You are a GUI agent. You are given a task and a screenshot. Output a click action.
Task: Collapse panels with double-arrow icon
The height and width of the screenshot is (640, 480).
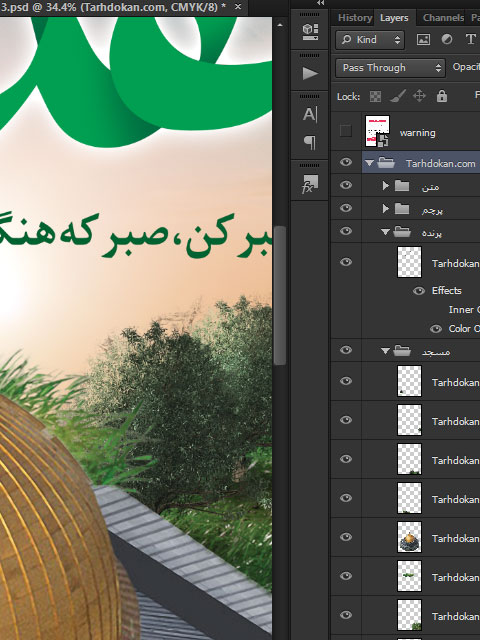coord(321,3)
